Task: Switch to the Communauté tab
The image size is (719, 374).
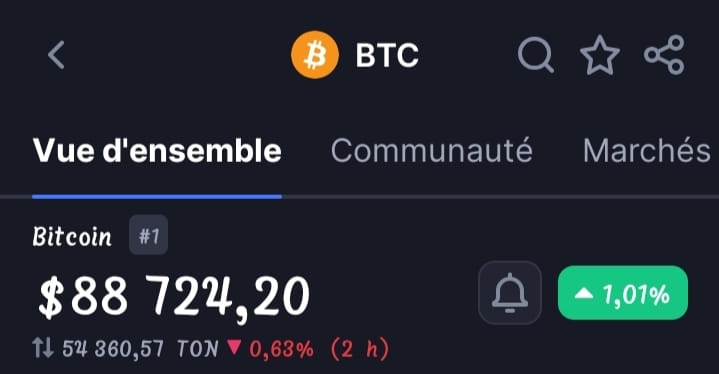Action: point(431,151)
